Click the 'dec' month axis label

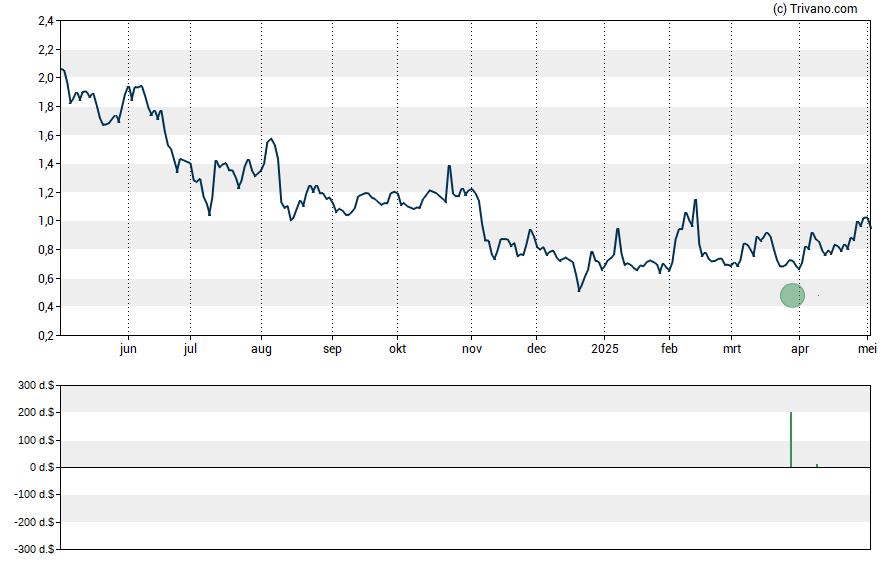click(536, 349)
